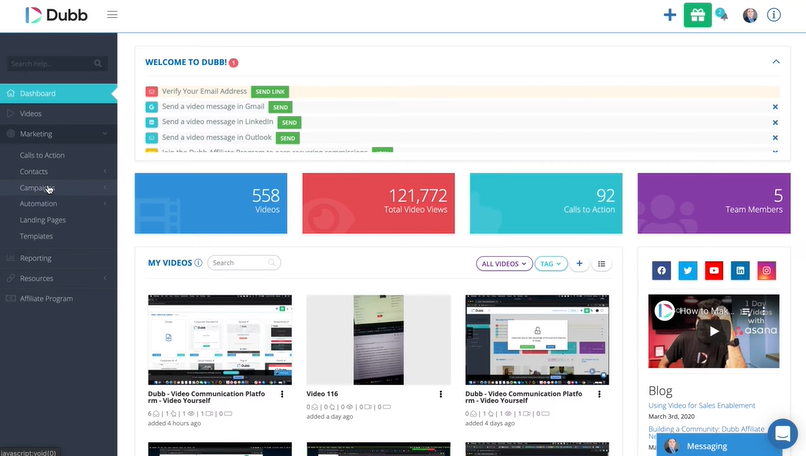Switch to list view of videos
The height and width of the screenshot is (456, 806).
tap(601, 264)
